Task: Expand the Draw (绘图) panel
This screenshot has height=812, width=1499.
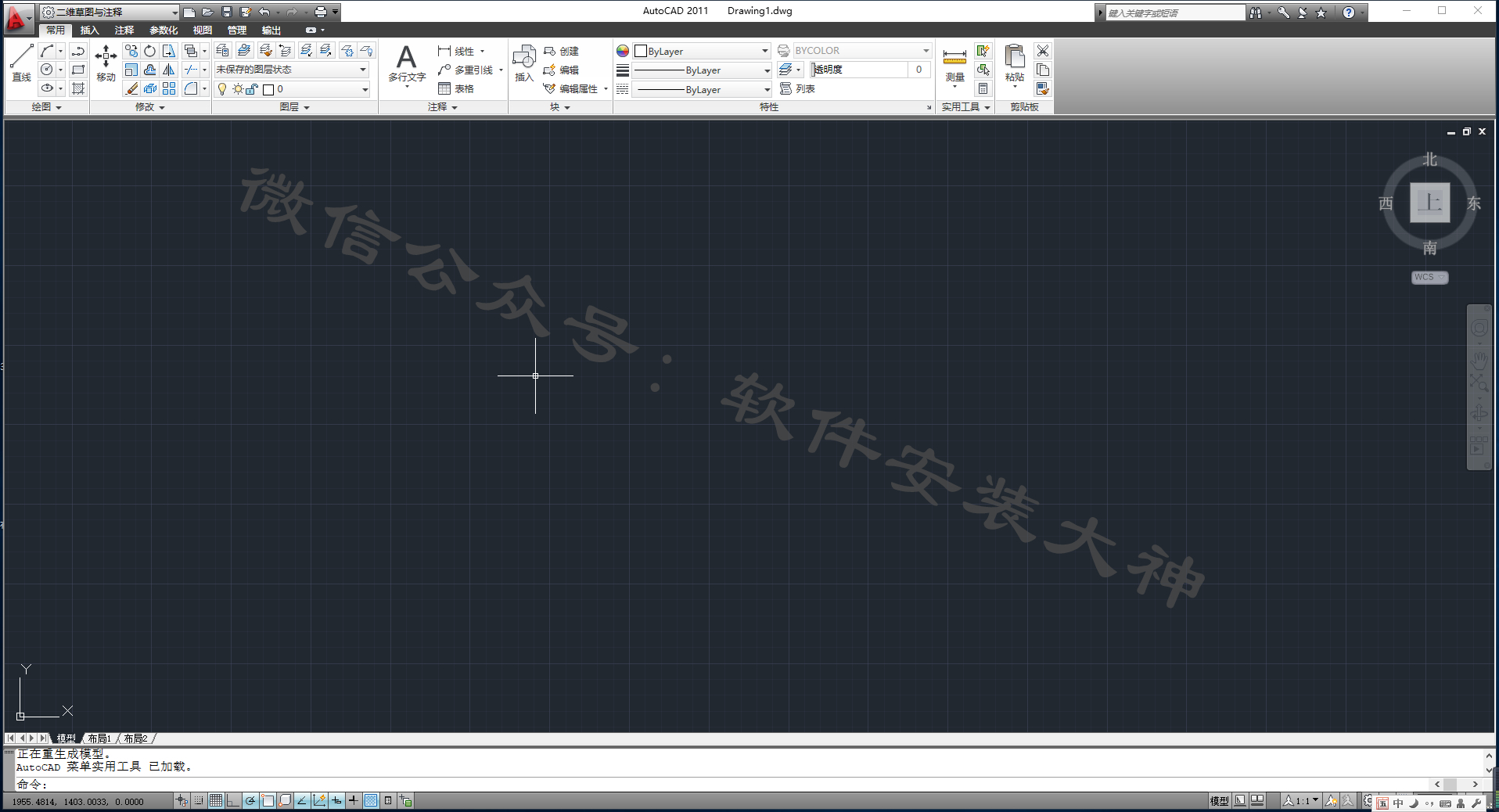Action: (46, 107)
